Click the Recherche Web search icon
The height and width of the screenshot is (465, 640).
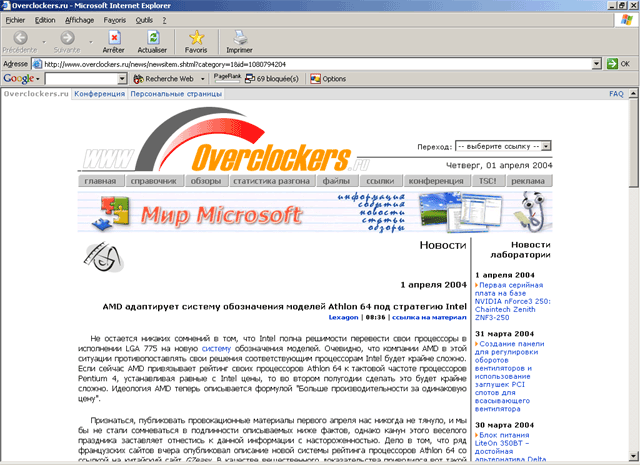(138, 79)
